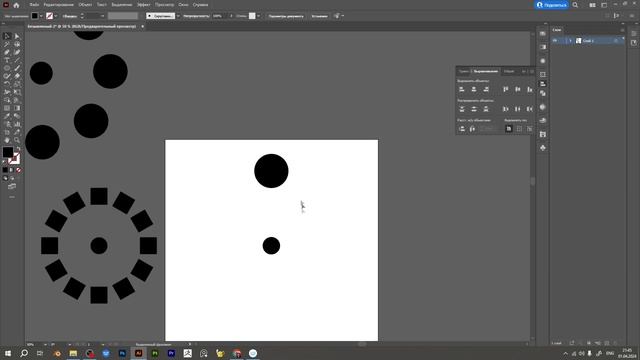Click the layer target circle
Viewport: 640px width, 360px height.
616,40
